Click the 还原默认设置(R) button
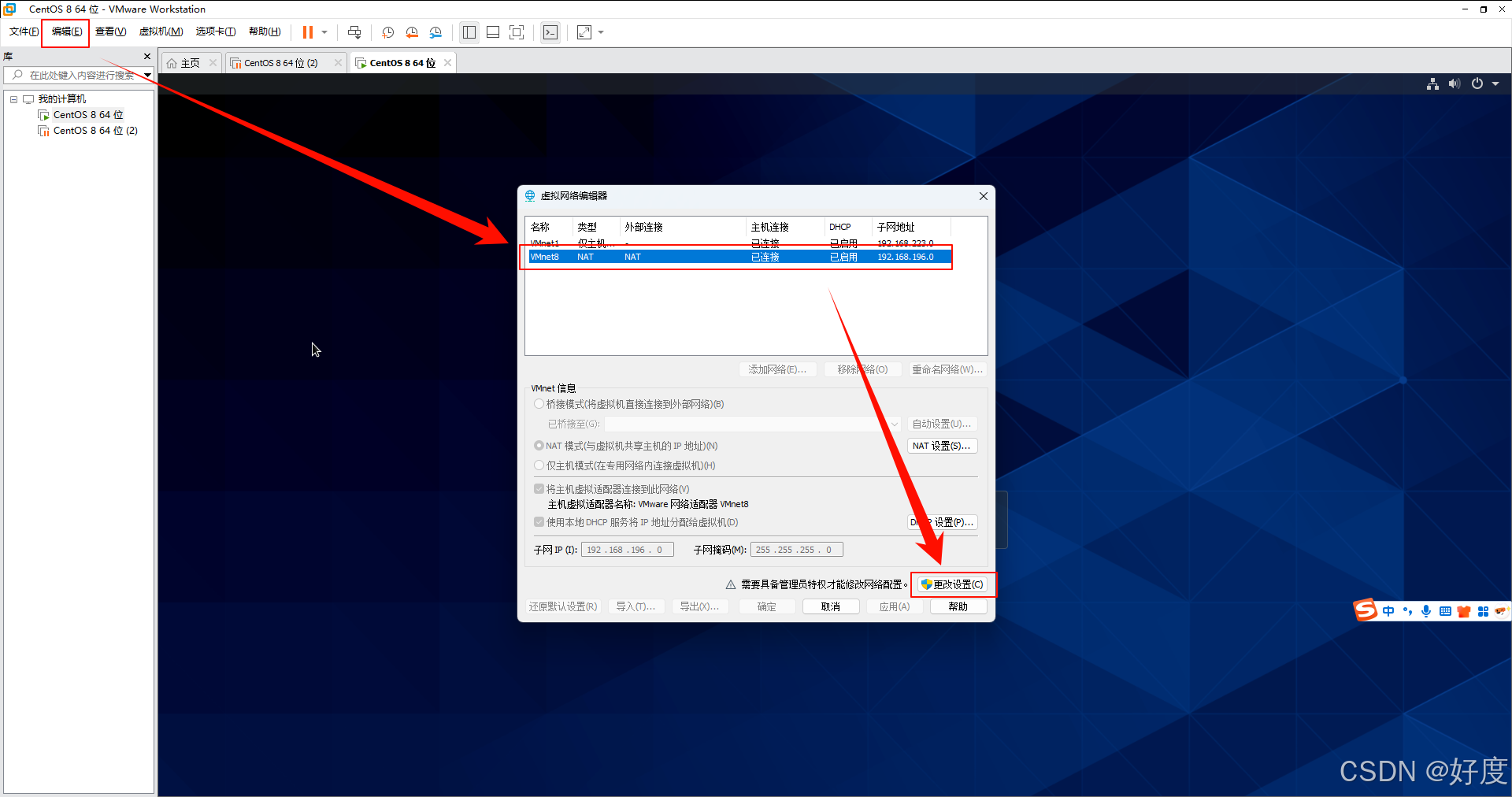 (563, 606)
